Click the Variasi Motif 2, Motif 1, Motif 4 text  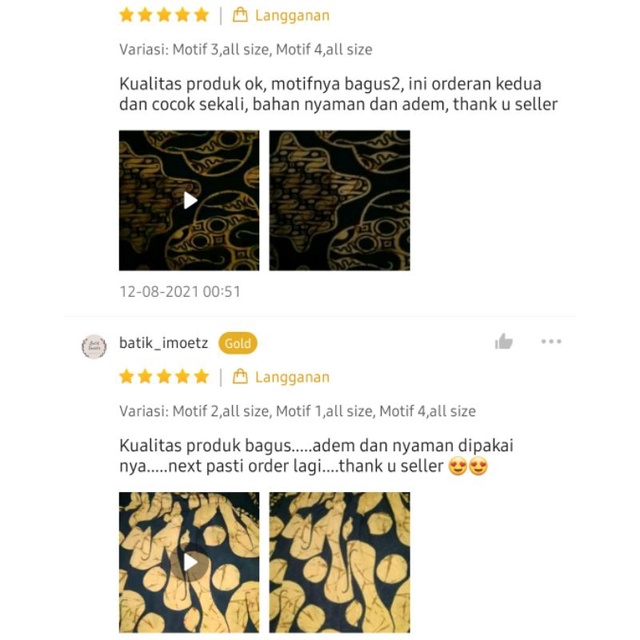(298, 411)
